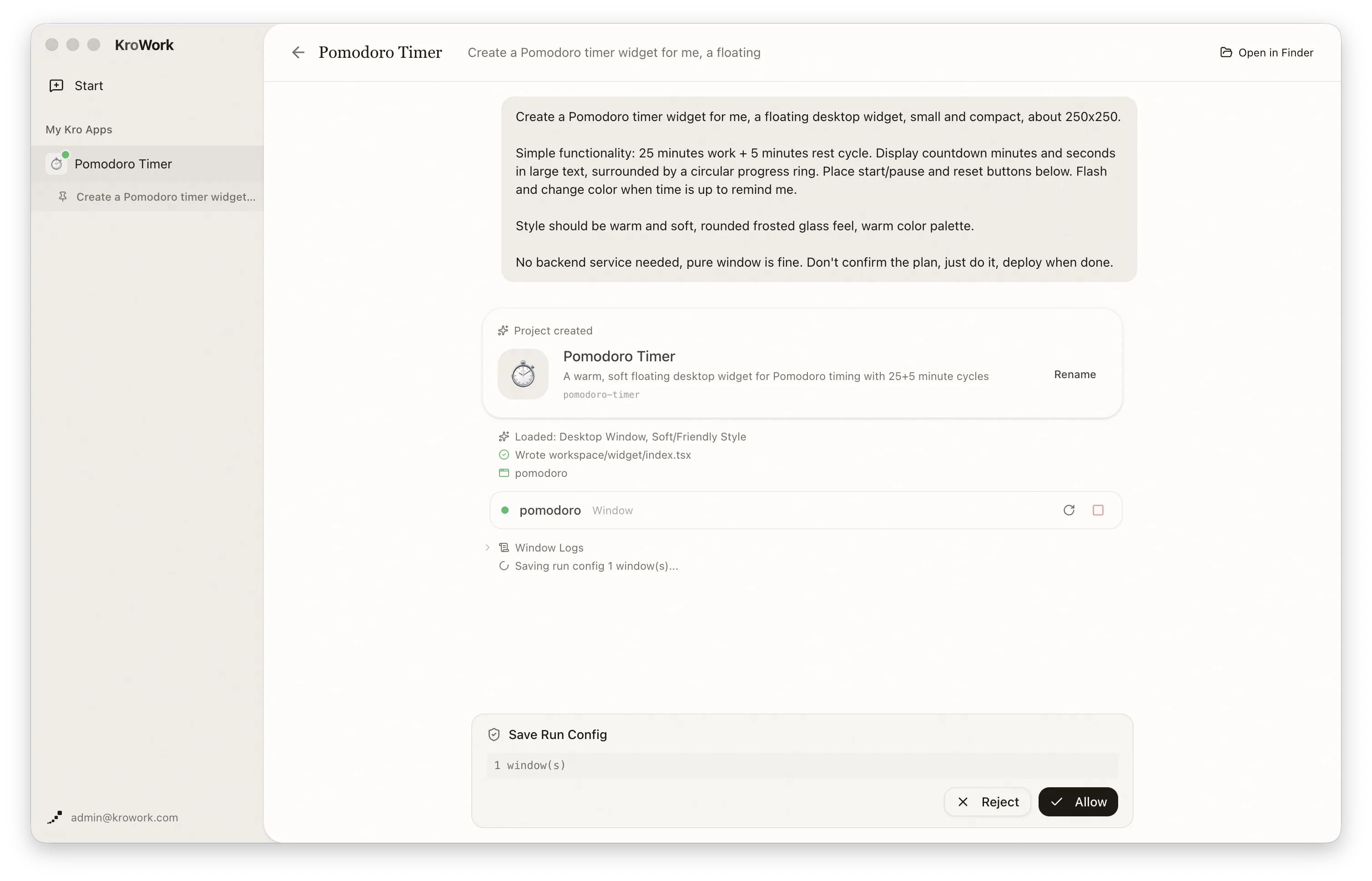Click the Pomodoro Timer app icon in sidebar
This screenshot has height=881, width=1372.
56,164
